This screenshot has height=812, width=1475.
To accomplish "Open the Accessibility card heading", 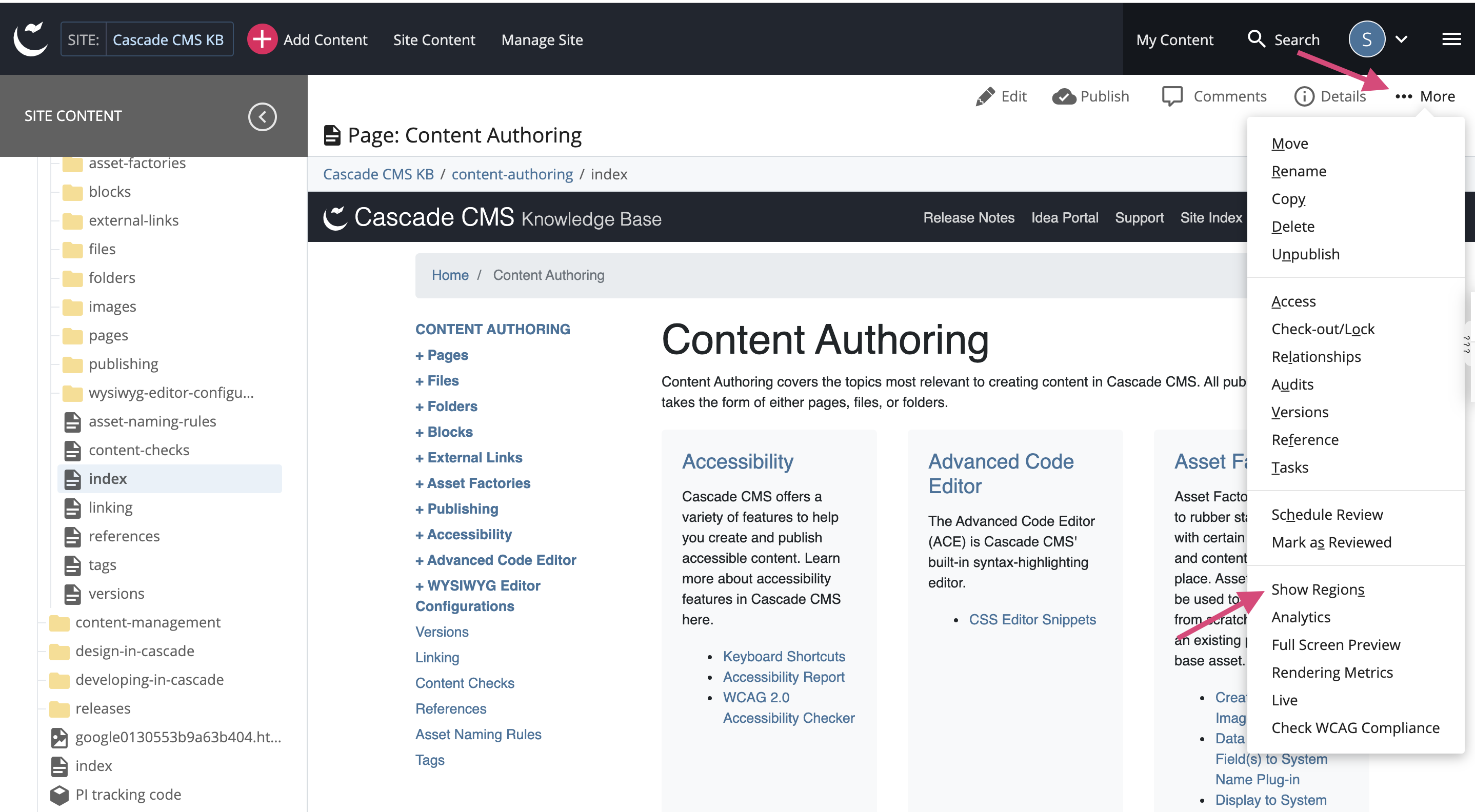I will click(x=737, y=461).
